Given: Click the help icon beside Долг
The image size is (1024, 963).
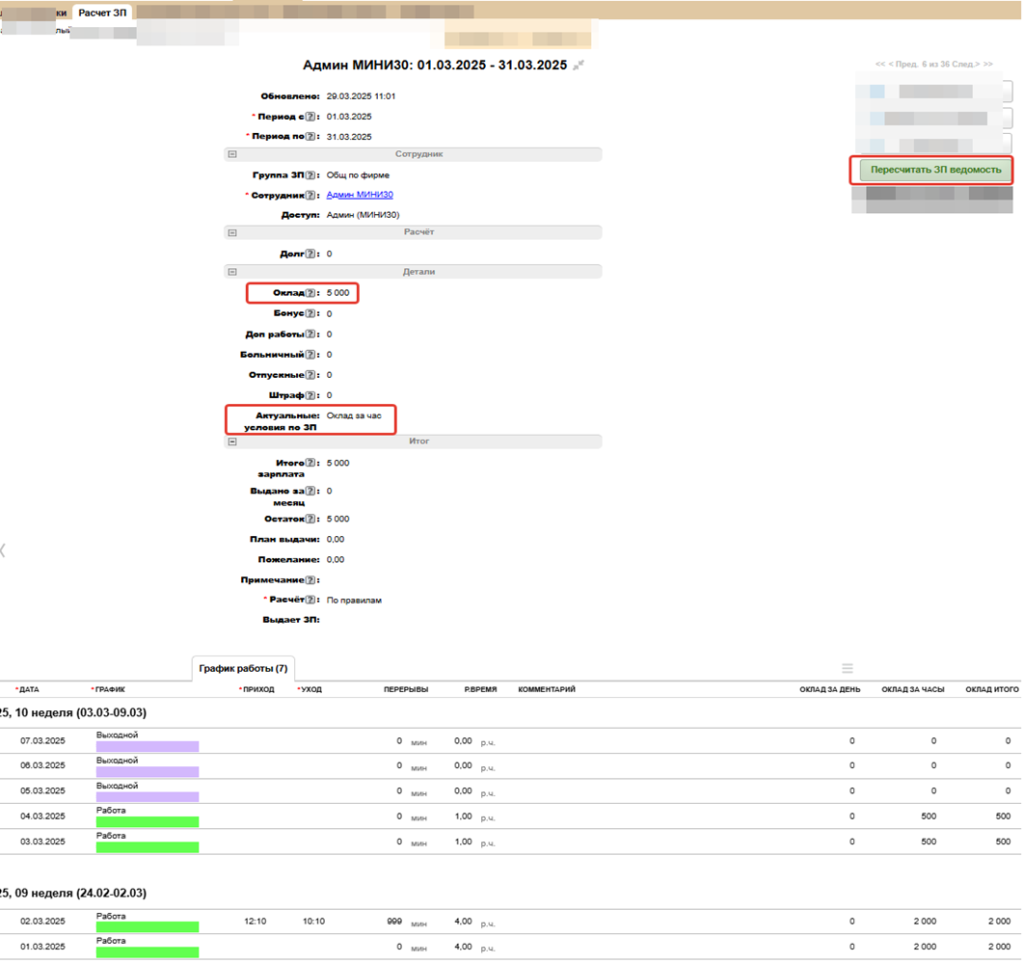Looking at the screenshot, I should click(x=310, y=254).
